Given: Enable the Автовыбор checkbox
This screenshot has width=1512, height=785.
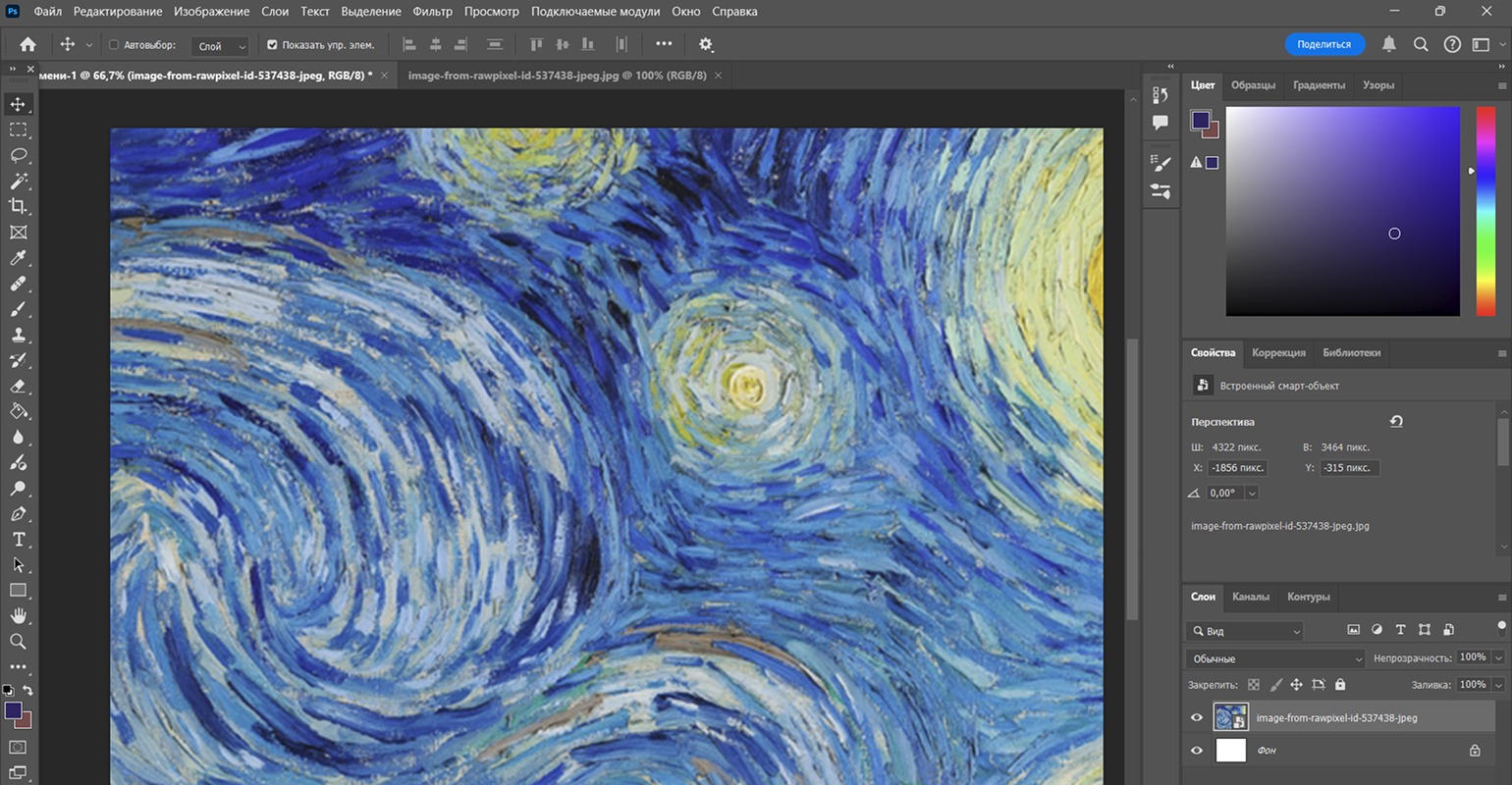Looking at the screenshot, I should pyautogui.click(x=114, y=45).
